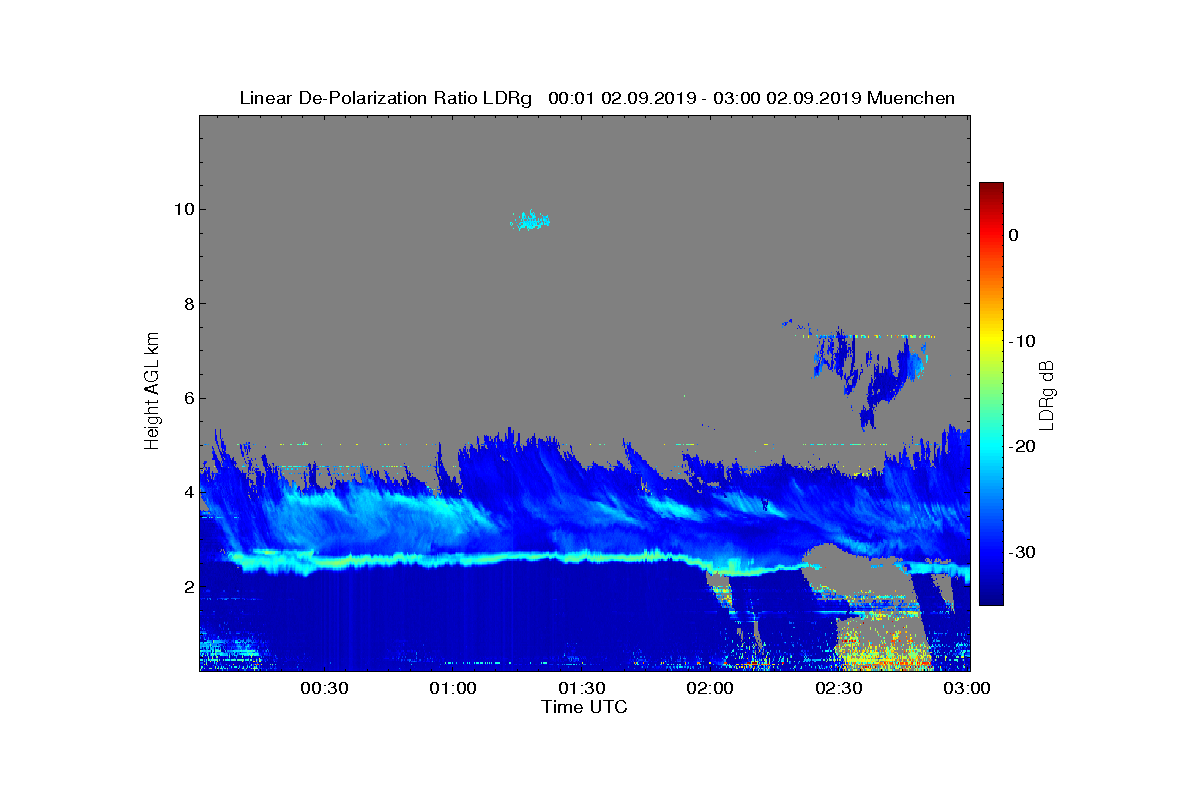Click the bright cyan melting layer band at 01:00
The image size is (1200, 800).
pos(453,558)
